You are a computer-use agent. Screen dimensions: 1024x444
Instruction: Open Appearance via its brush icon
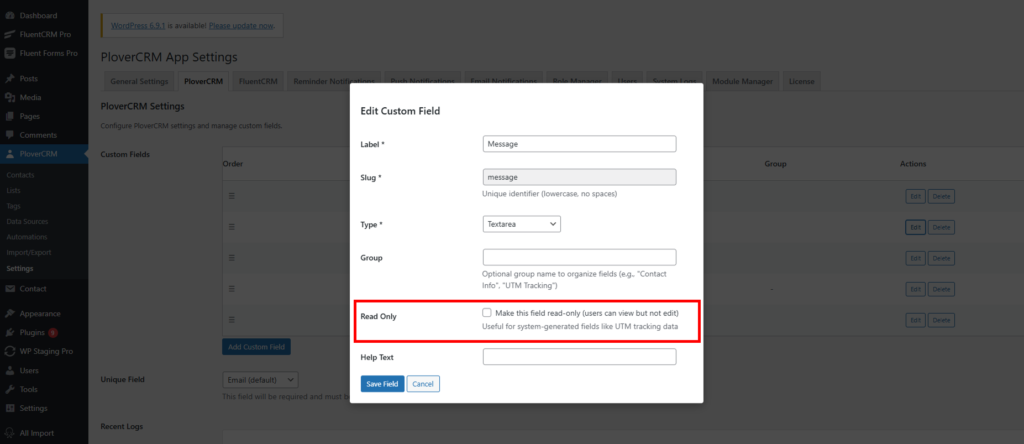click(9, 313)
